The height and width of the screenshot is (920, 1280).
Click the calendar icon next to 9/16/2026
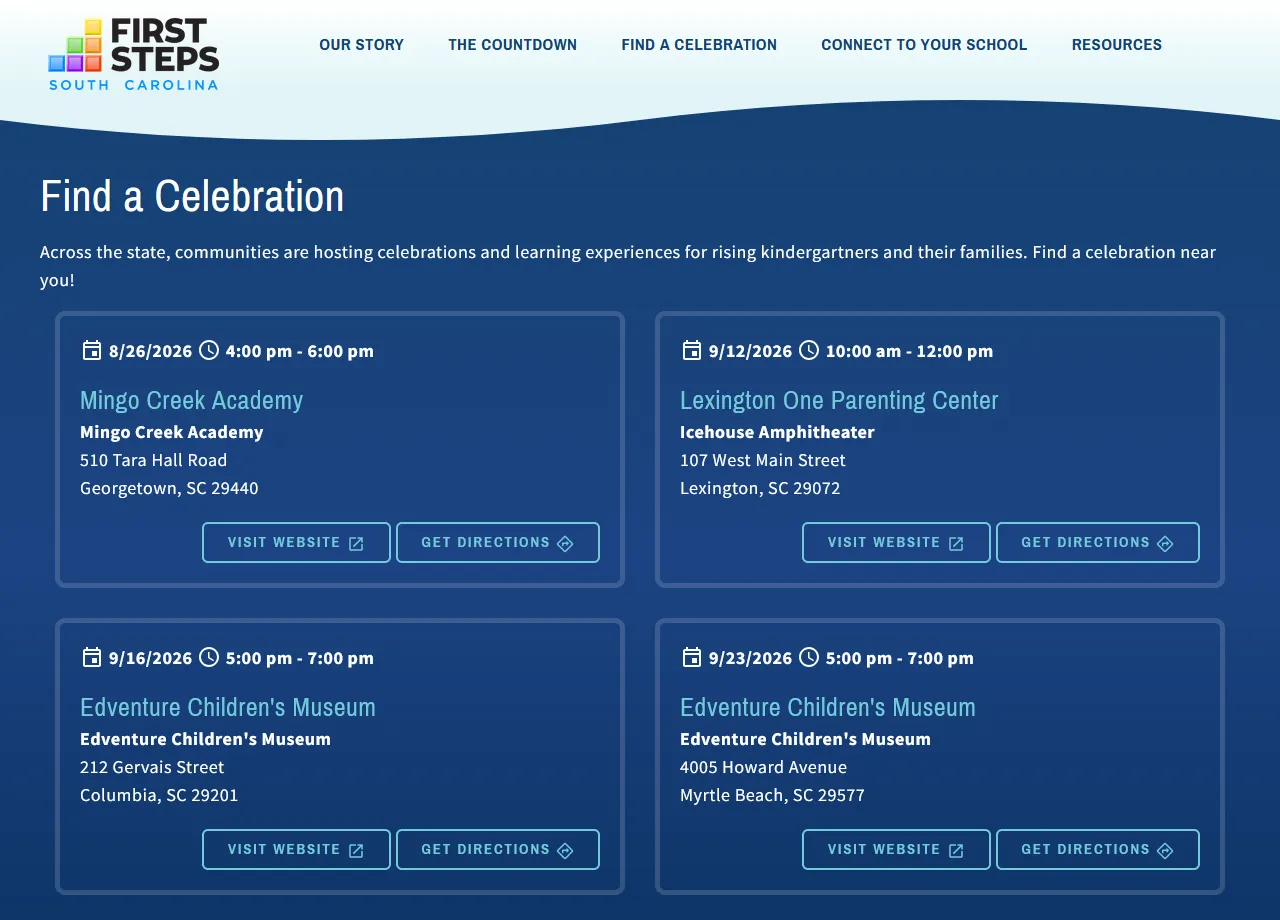click(92, 657)
